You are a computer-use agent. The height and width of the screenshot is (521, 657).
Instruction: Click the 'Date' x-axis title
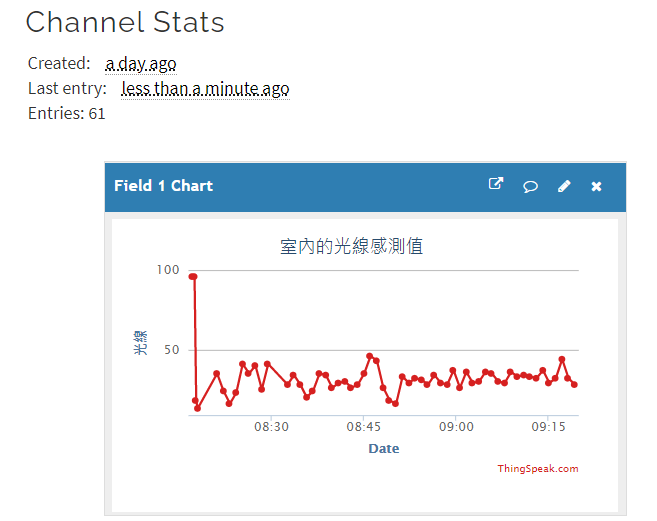[384, 448]
